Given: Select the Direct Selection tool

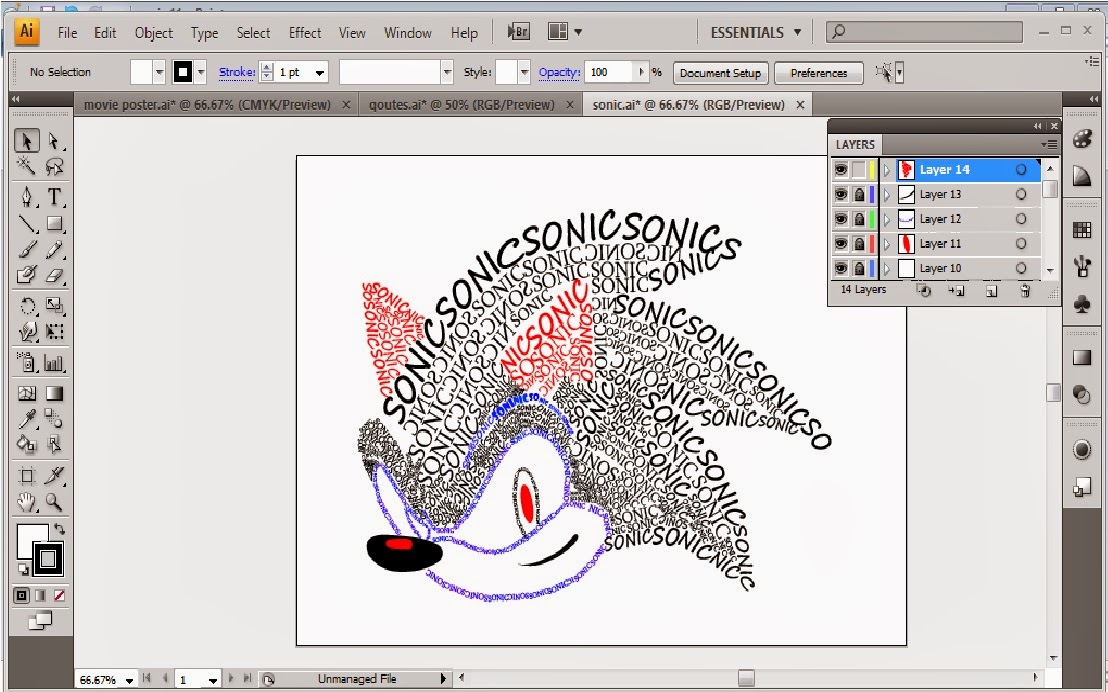Looking at the screenshot, I should (x=54, y=141).
